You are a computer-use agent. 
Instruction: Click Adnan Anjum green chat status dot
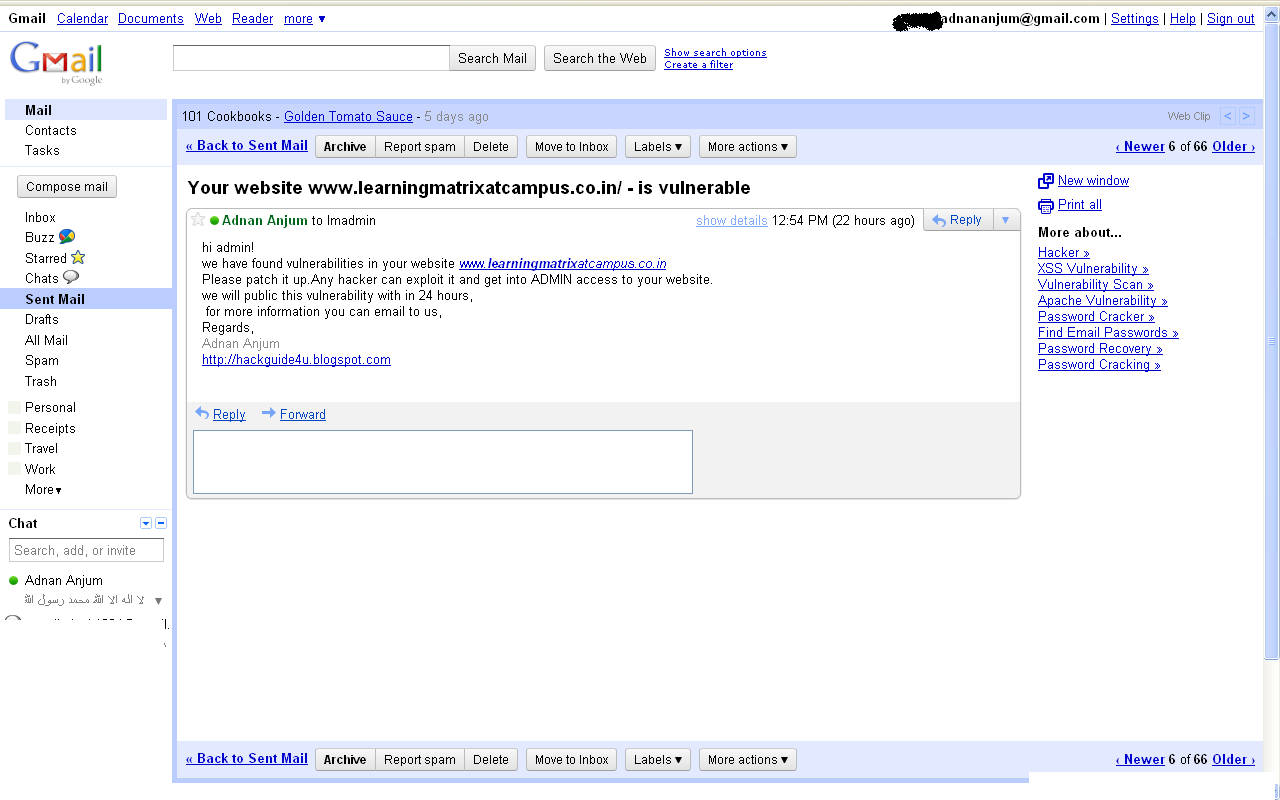pyautogui.click(x=14, y=580)
